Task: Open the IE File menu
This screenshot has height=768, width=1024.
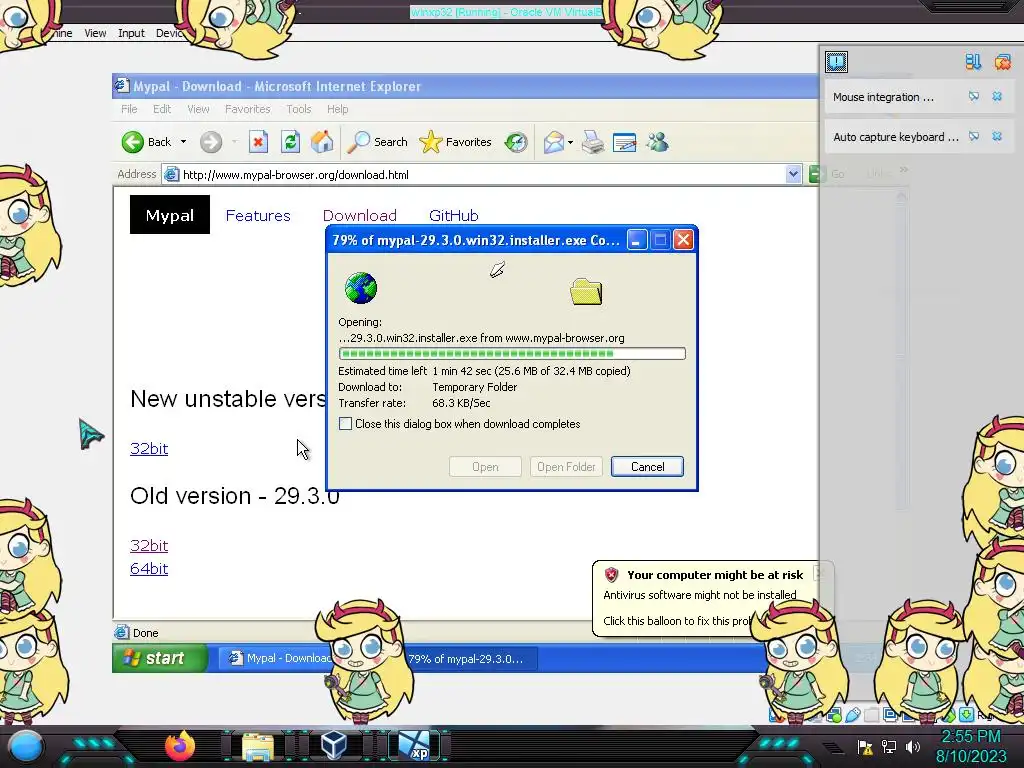Action: [x=129, y=109]
